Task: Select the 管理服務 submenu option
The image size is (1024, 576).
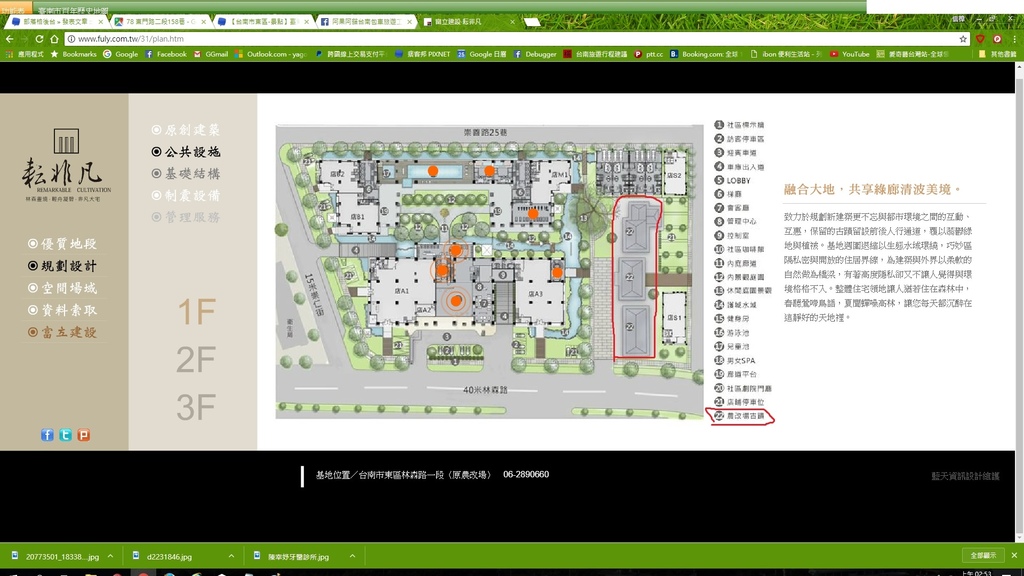Action: pos(185,217)
